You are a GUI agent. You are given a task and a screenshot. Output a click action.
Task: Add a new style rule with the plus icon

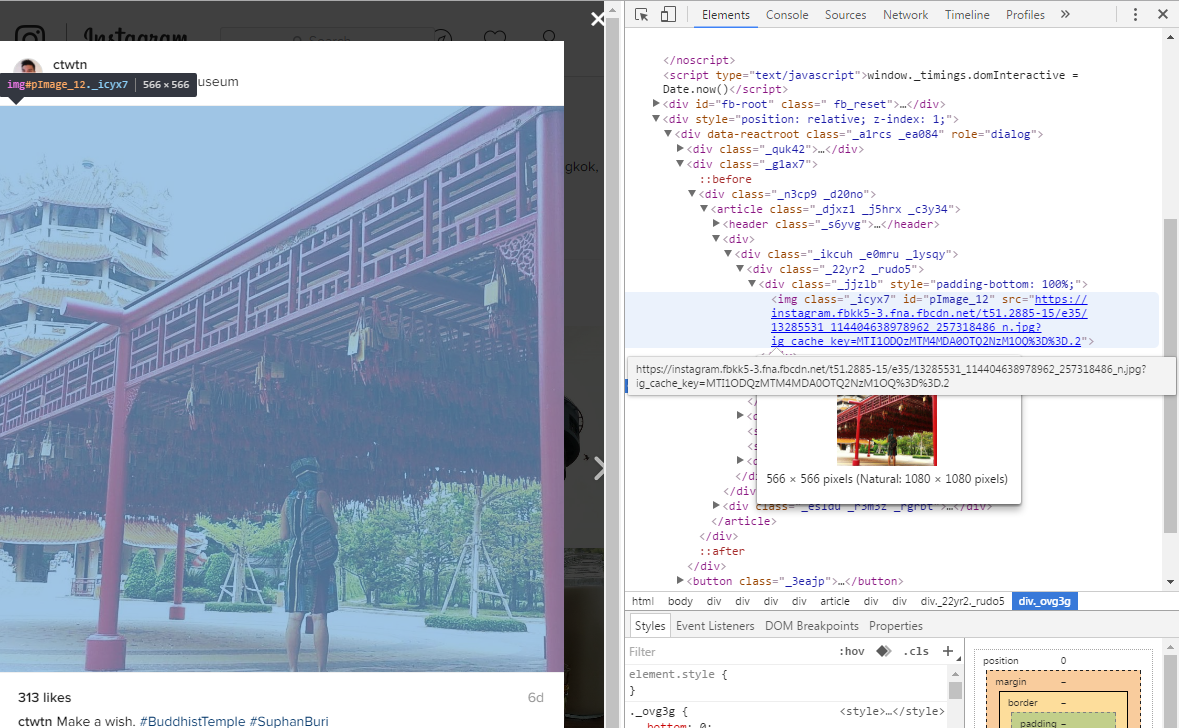(x=947, y=651)
